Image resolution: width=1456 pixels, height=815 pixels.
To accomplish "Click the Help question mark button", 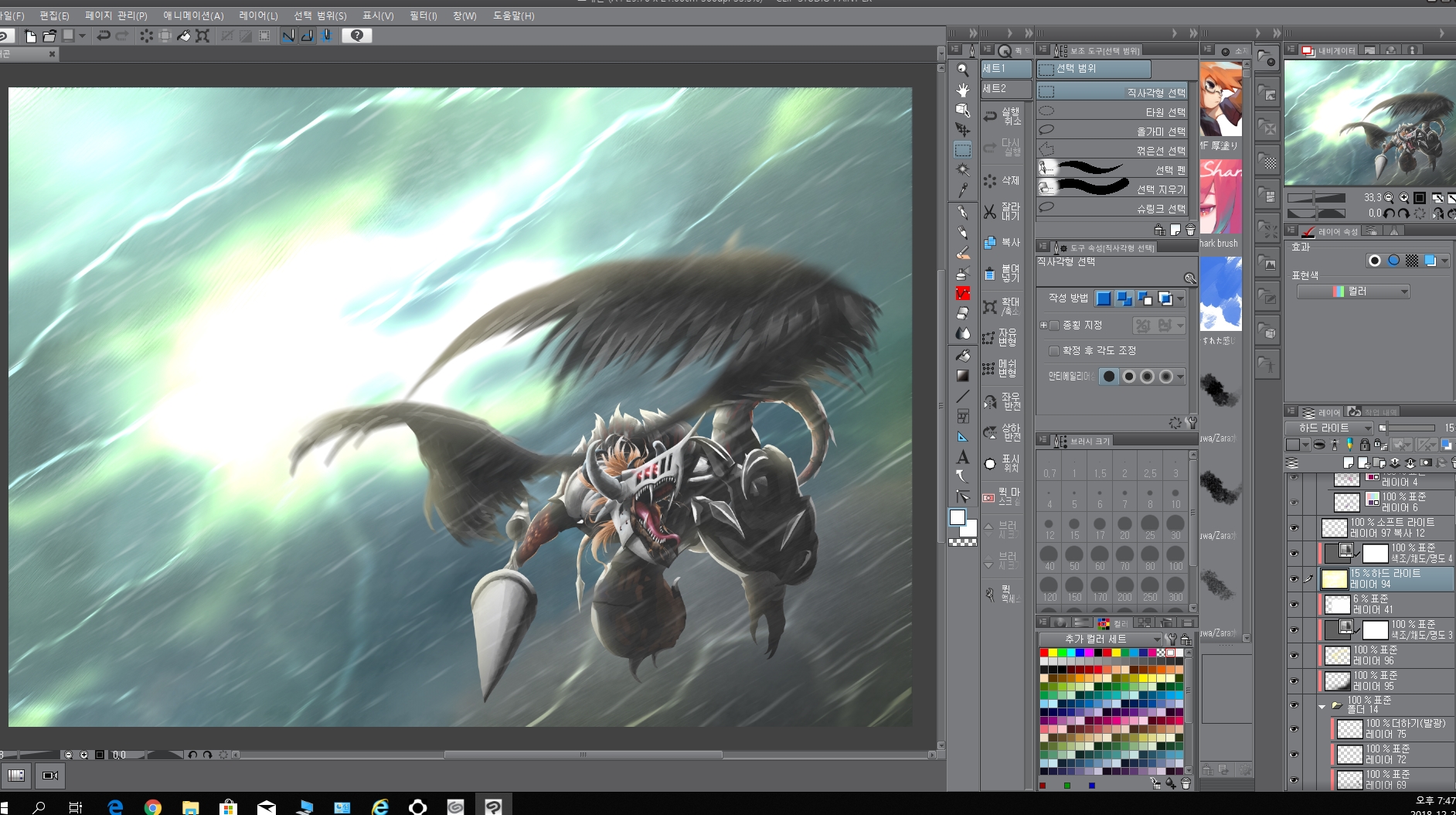I will [356, 36].
